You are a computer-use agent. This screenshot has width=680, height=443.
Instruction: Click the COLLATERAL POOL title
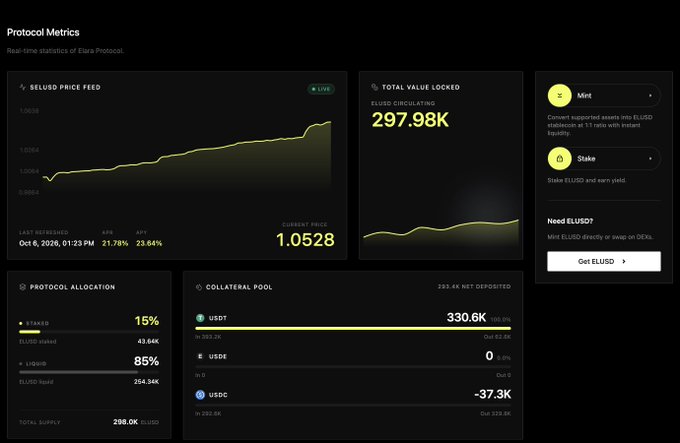point(239,287)
